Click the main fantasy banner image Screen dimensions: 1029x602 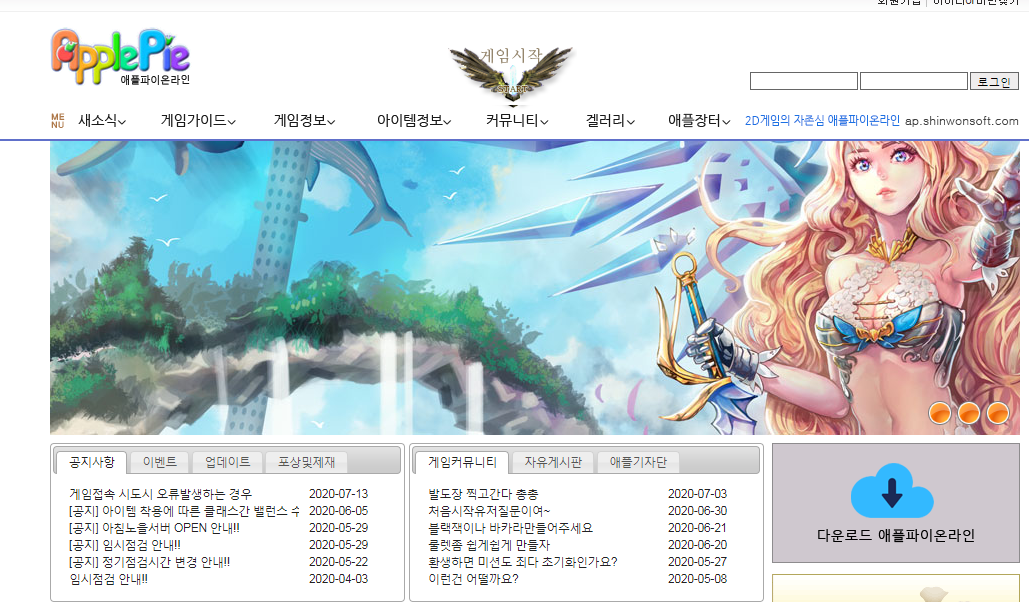535,288
